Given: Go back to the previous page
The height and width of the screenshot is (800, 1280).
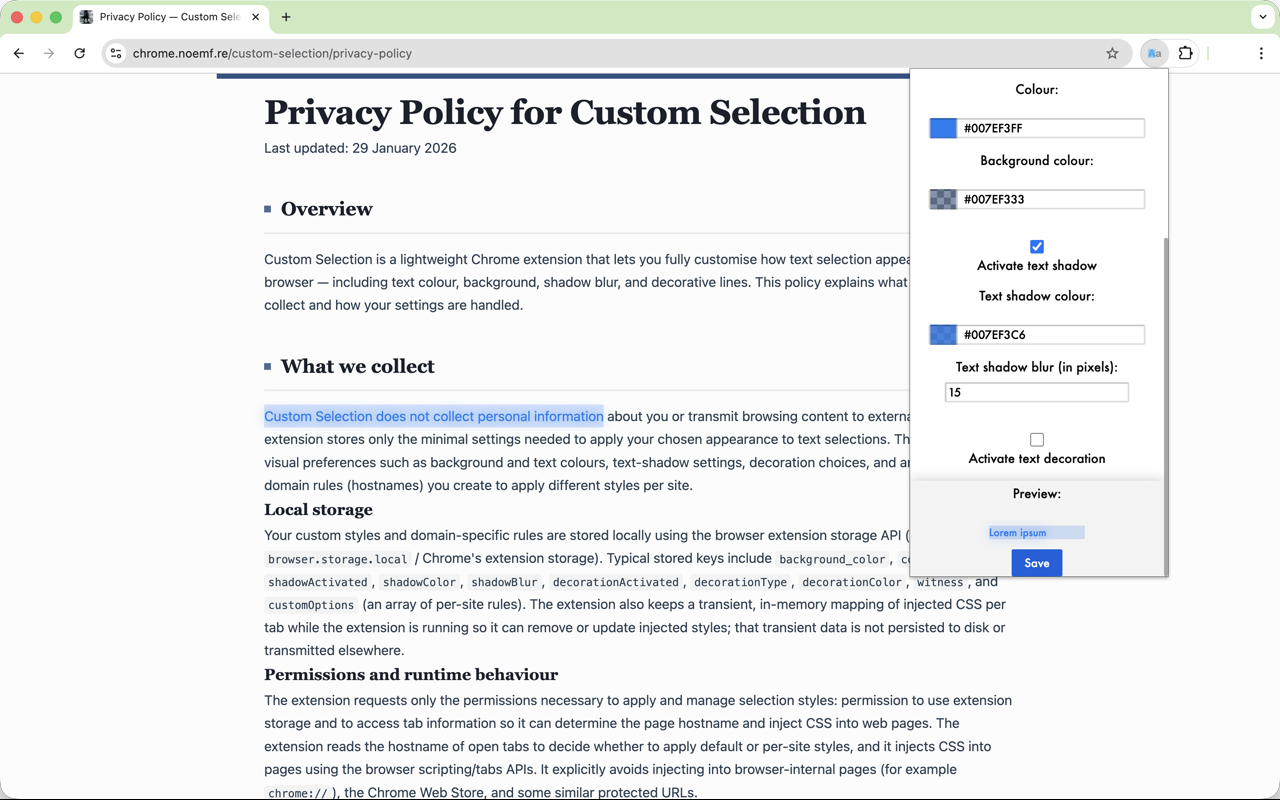Looking at the screenshot, I should click(x=19, y=53).
